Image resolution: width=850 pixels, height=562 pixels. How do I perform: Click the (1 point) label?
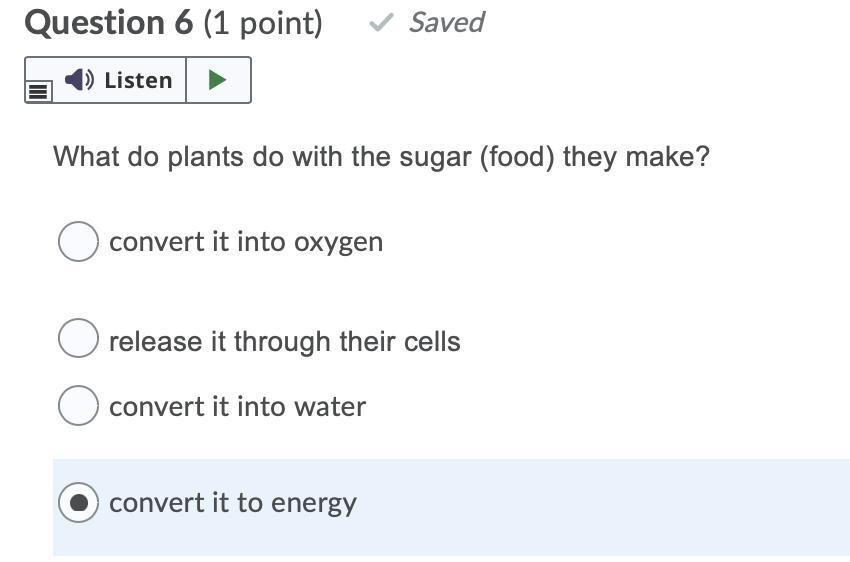click(263, 23)
